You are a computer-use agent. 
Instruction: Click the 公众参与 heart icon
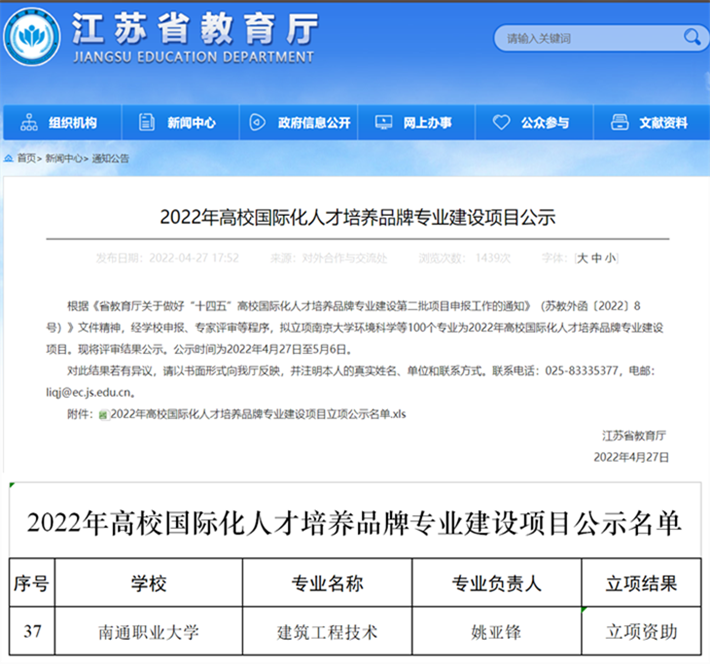[x=501, y=122]
